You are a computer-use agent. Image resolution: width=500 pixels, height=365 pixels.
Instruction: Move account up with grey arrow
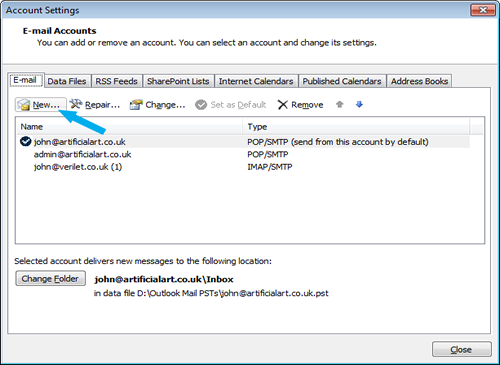(339, 104)
